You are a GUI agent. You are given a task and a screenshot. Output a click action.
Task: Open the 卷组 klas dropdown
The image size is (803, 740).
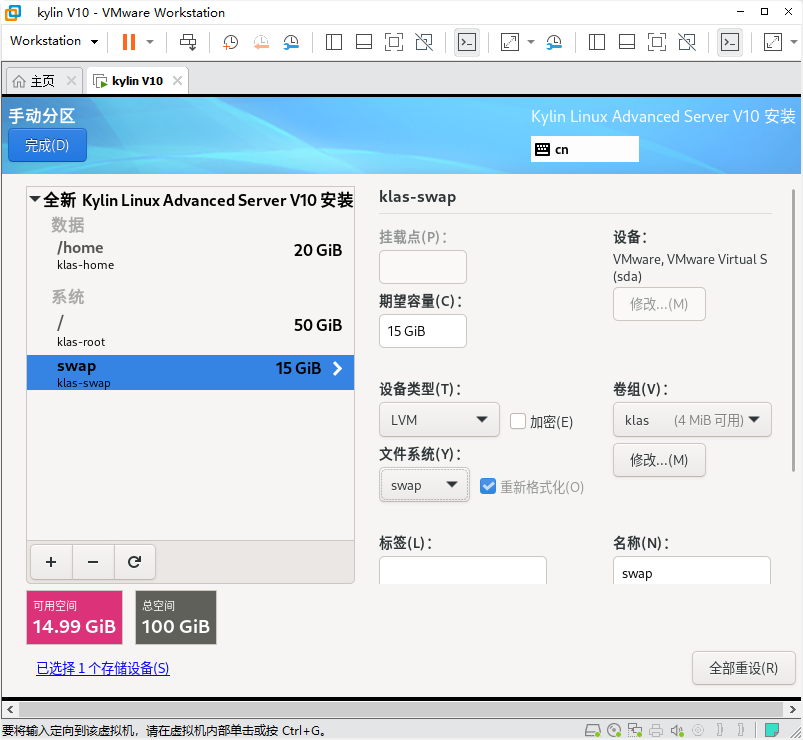692,420
